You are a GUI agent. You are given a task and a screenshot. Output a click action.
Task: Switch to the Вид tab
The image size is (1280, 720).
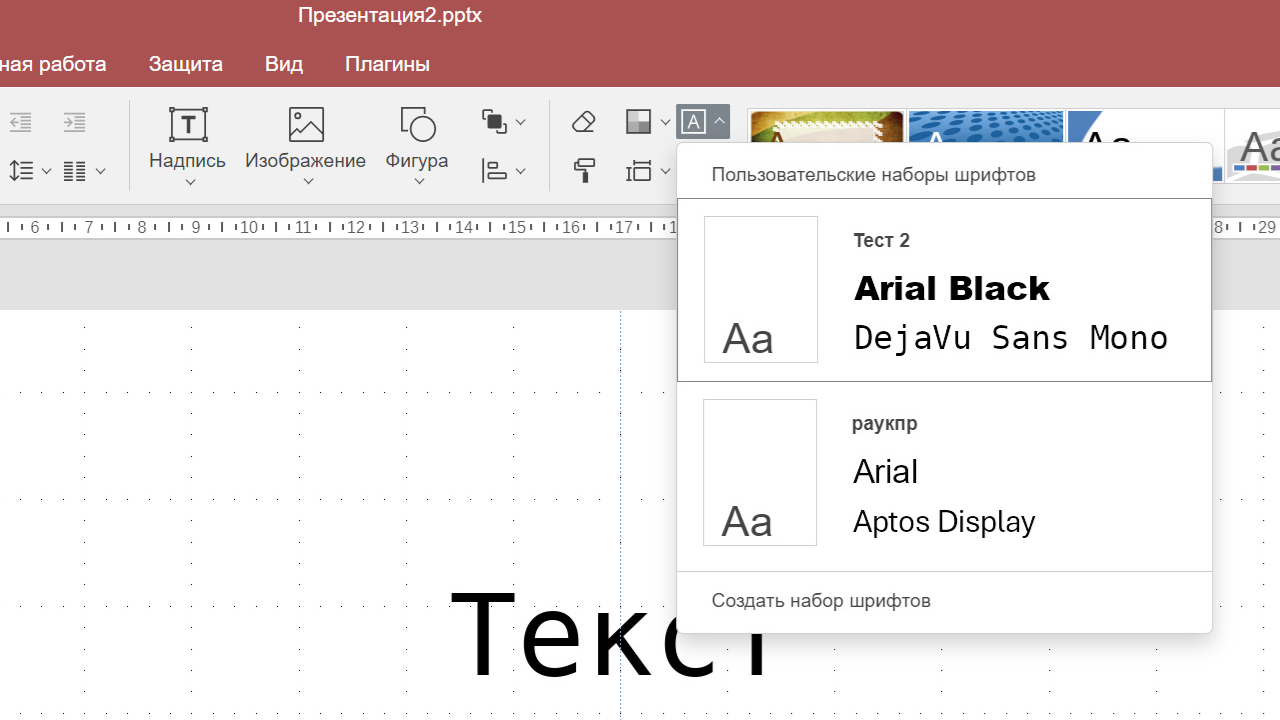click(284, 64)
